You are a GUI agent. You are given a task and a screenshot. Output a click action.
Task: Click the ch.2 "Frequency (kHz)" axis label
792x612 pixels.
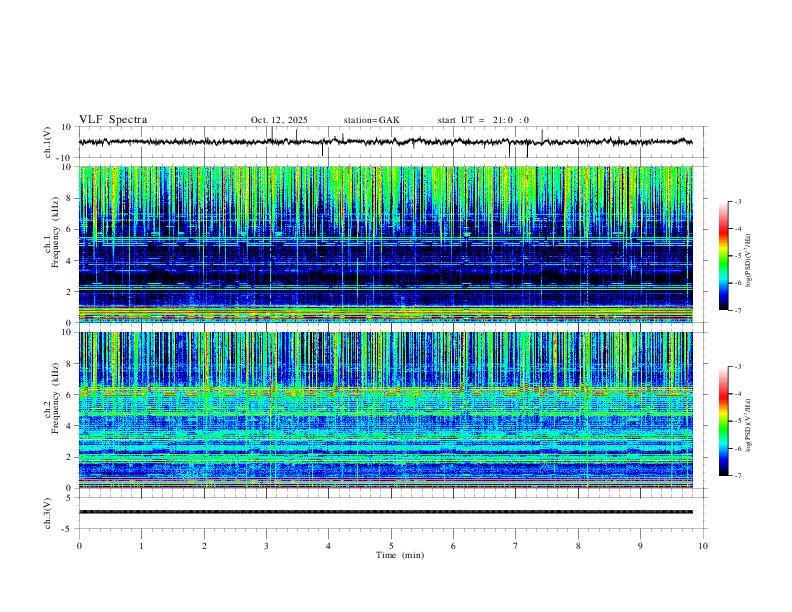coord(56,397)
